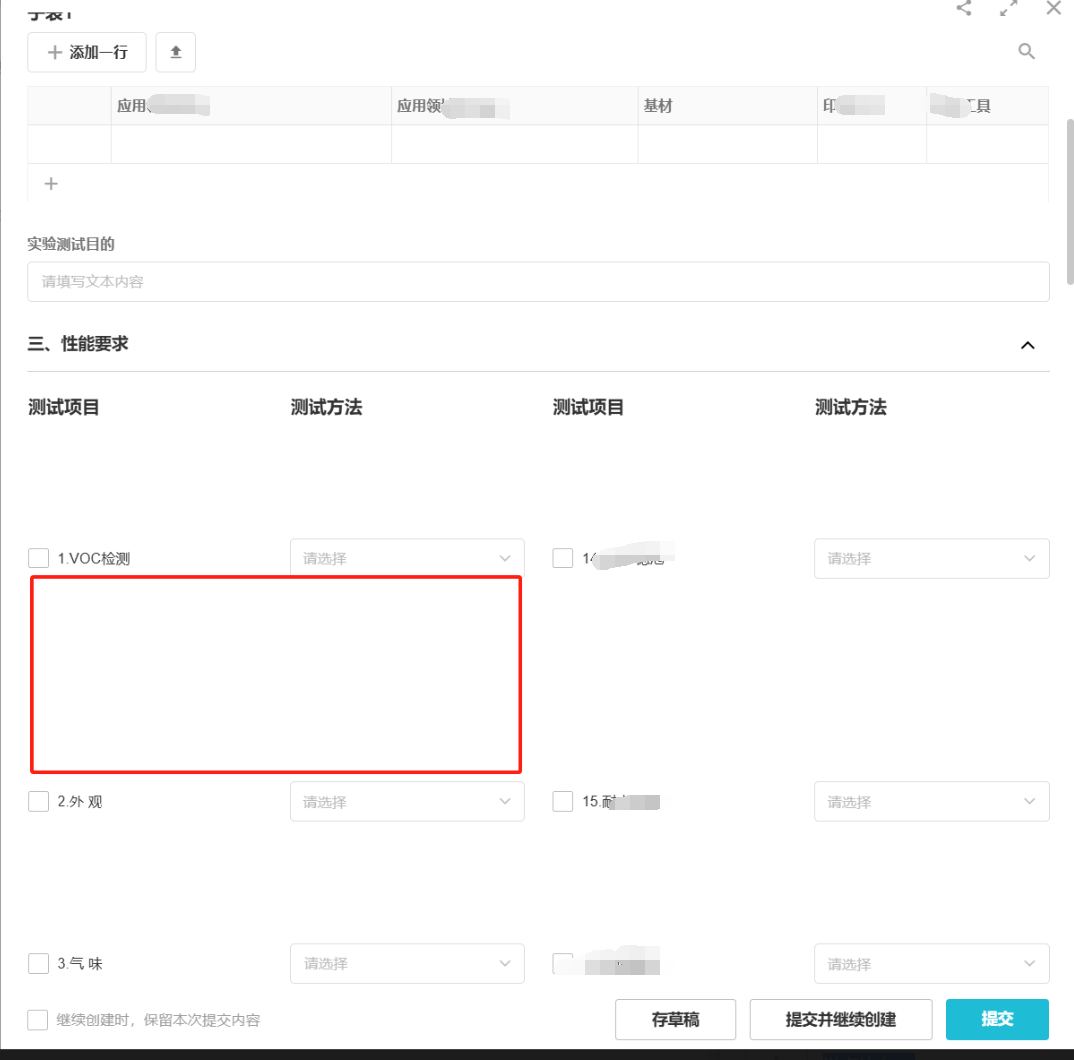Open search with the magnifier icon
1074x1060 pixels.
point(1026,51)
